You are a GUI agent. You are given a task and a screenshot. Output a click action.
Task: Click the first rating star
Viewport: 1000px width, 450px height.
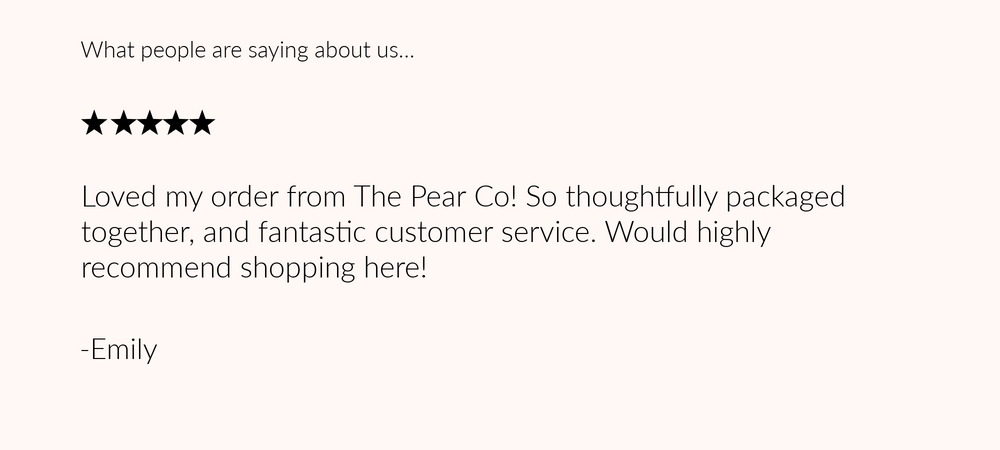(94, 123)
